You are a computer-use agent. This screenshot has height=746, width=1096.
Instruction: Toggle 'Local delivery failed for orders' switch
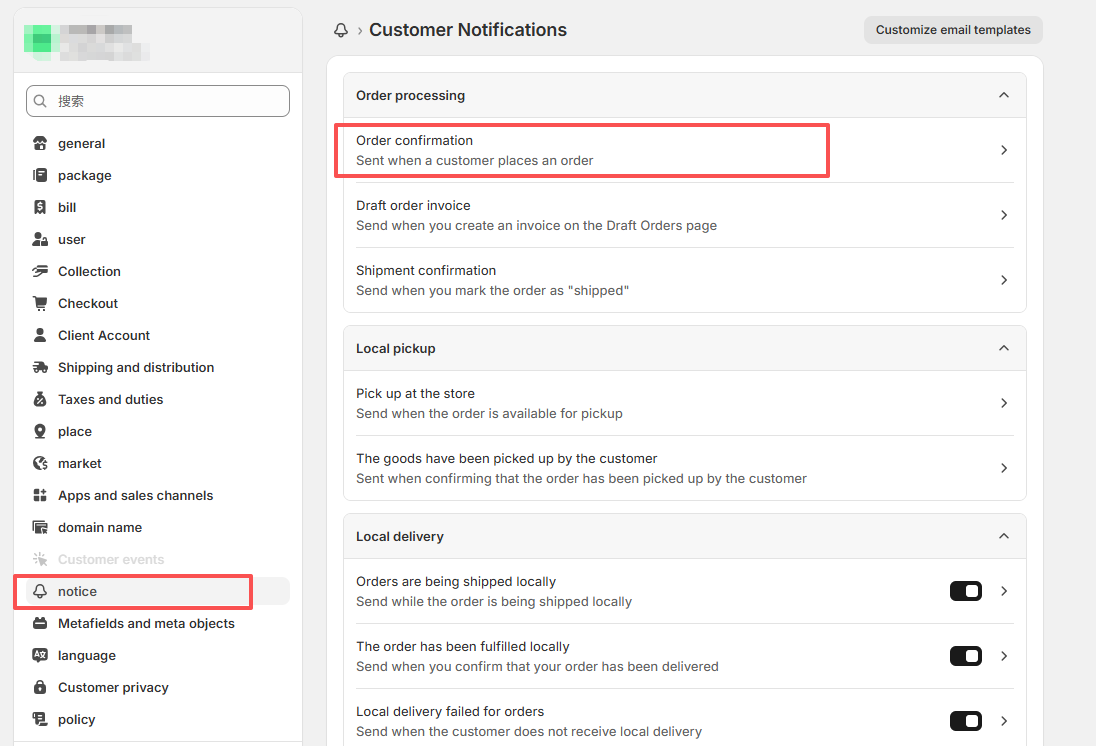coord(965,721)
